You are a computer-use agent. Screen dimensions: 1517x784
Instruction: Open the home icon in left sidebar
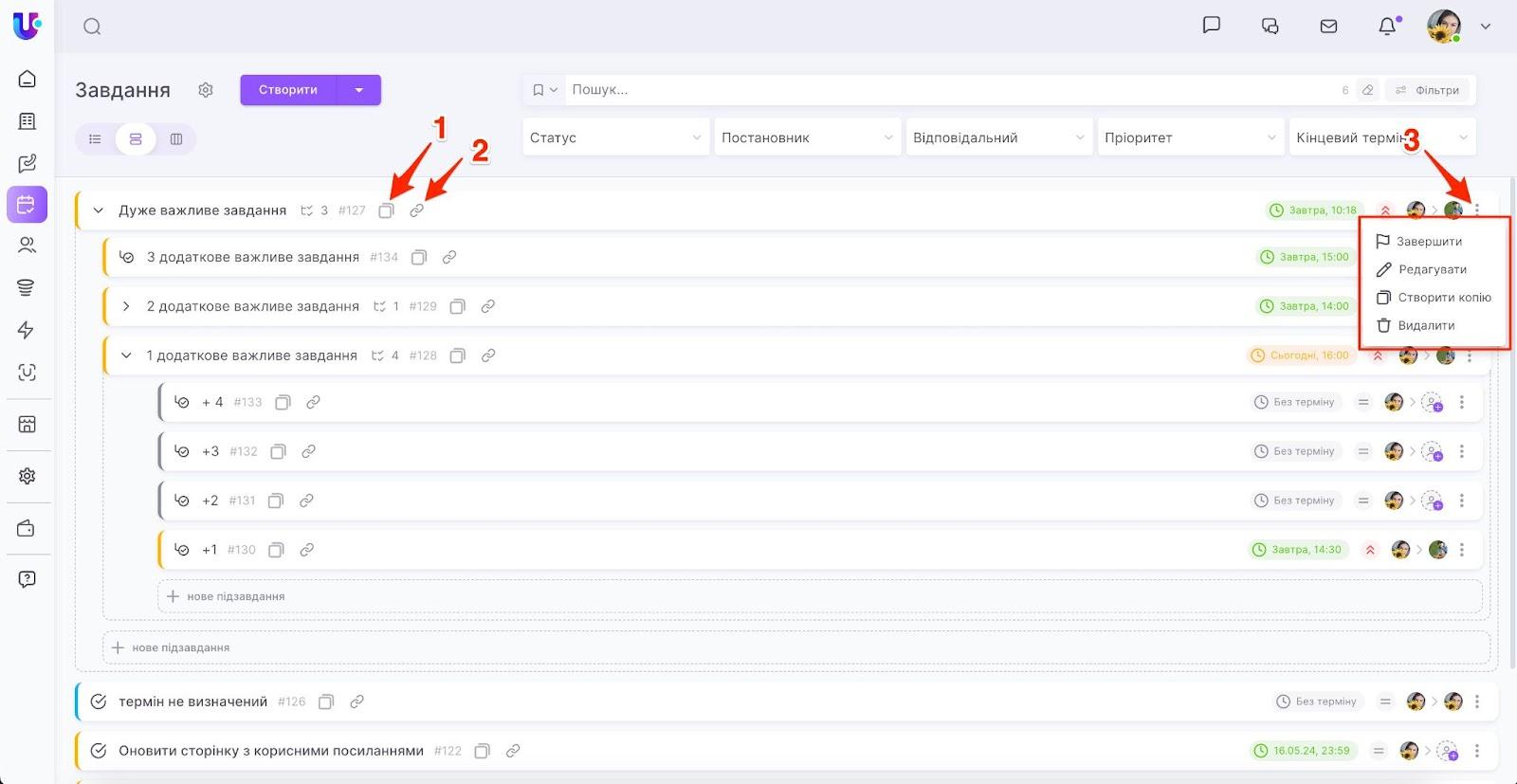27,79
